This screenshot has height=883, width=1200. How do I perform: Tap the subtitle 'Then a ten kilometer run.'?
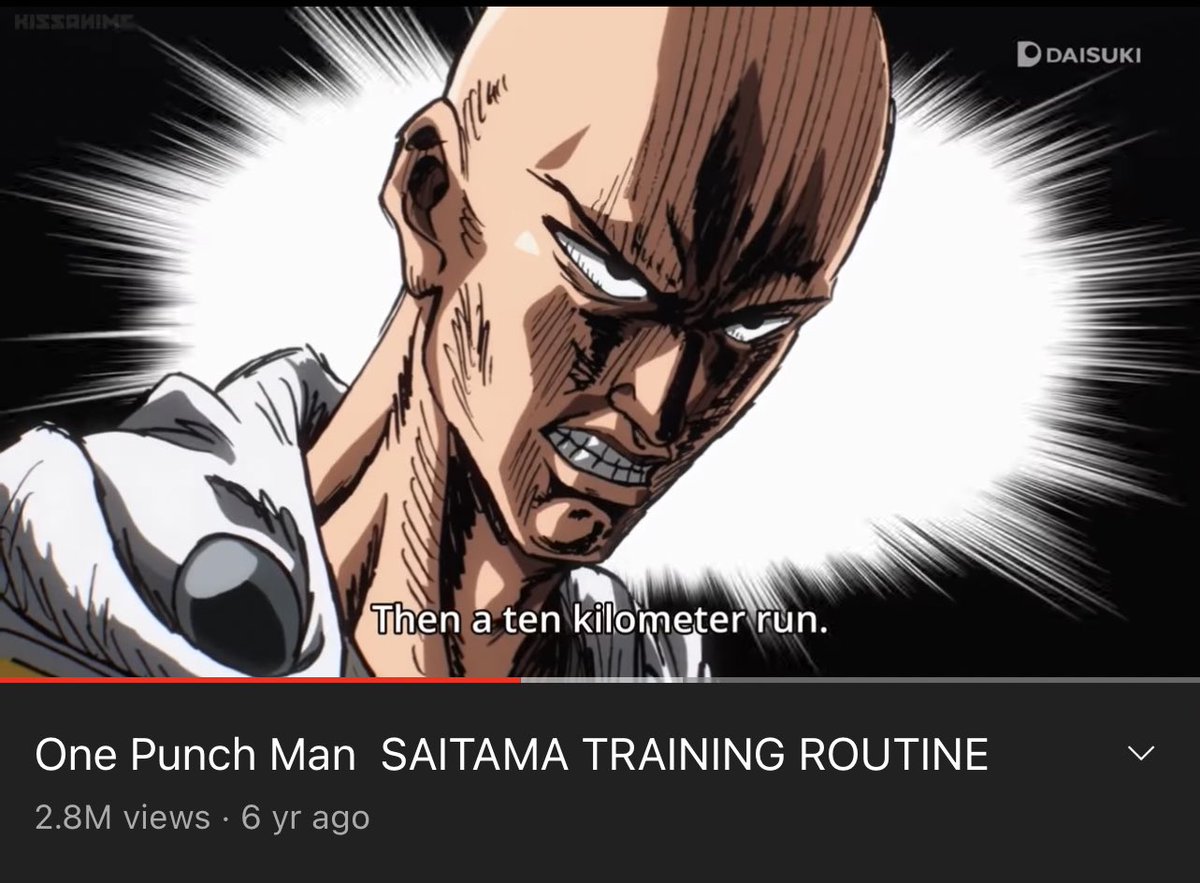point(600,620)
